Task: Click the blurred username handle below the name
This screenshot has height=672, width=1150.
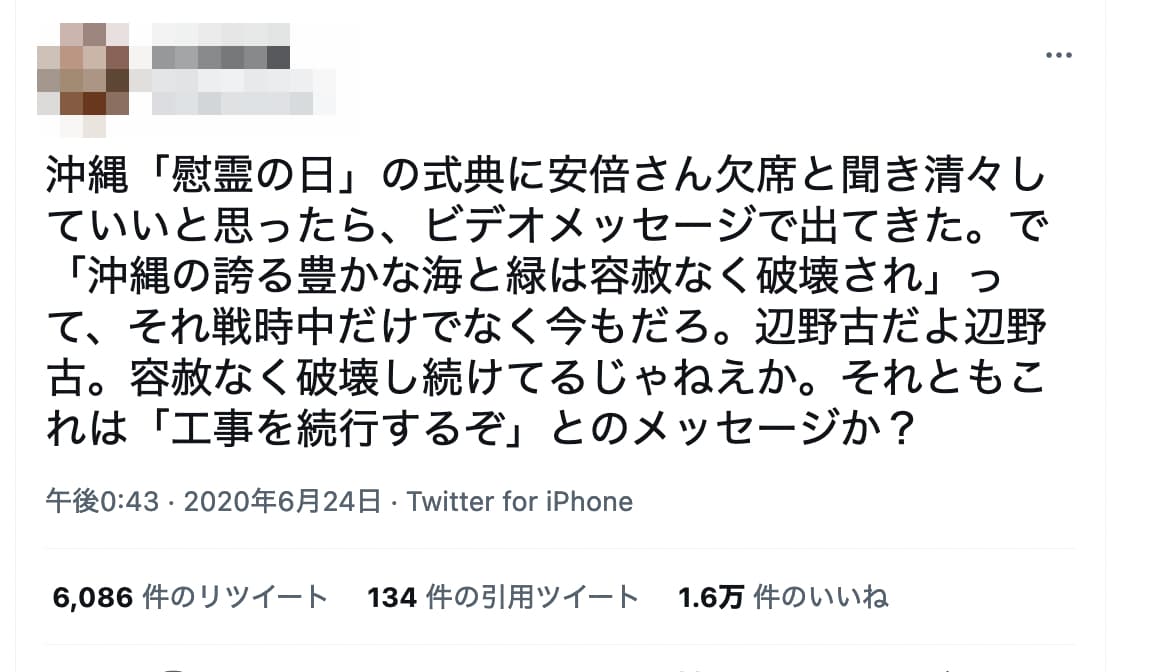Action: tap(232, 94)
